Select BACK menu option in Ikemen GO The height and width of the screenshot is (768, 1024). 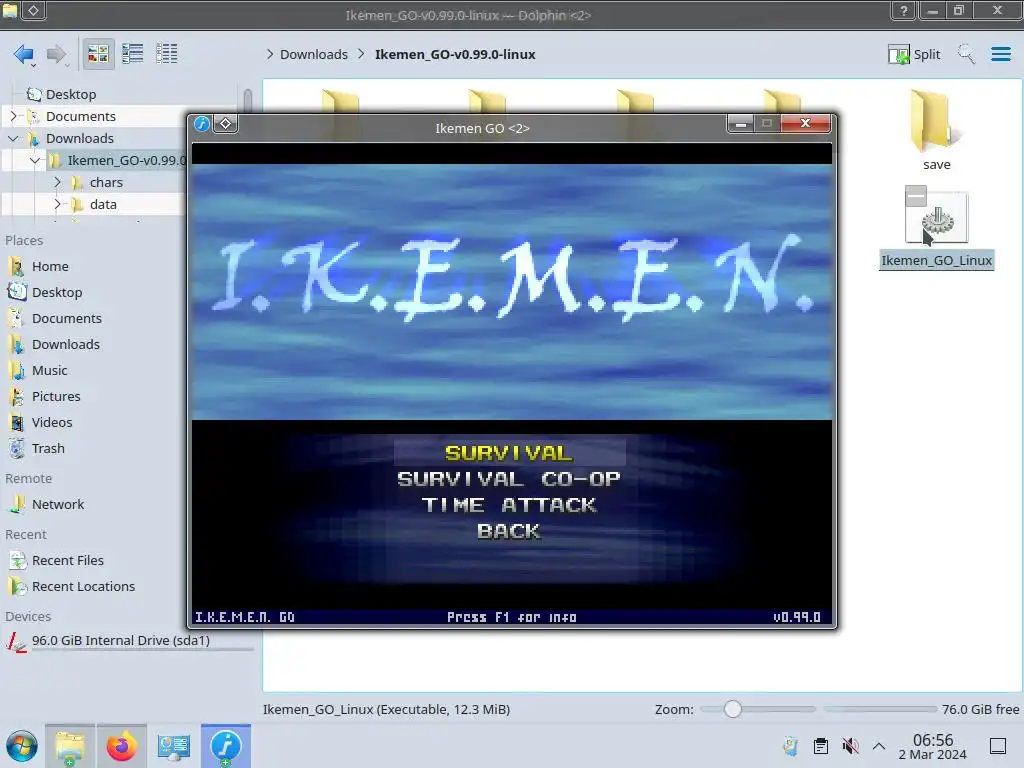[509, 531]
